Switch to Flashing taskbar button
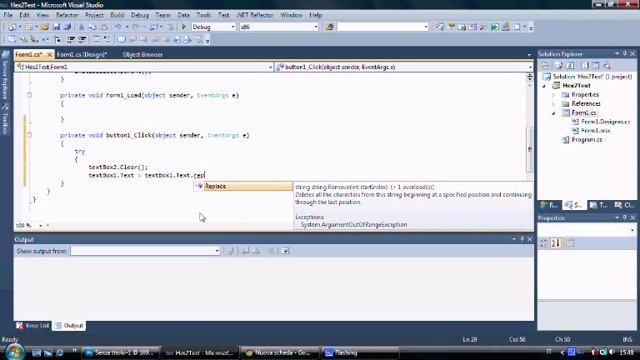 pyautogui.click(x=361, y=353)
